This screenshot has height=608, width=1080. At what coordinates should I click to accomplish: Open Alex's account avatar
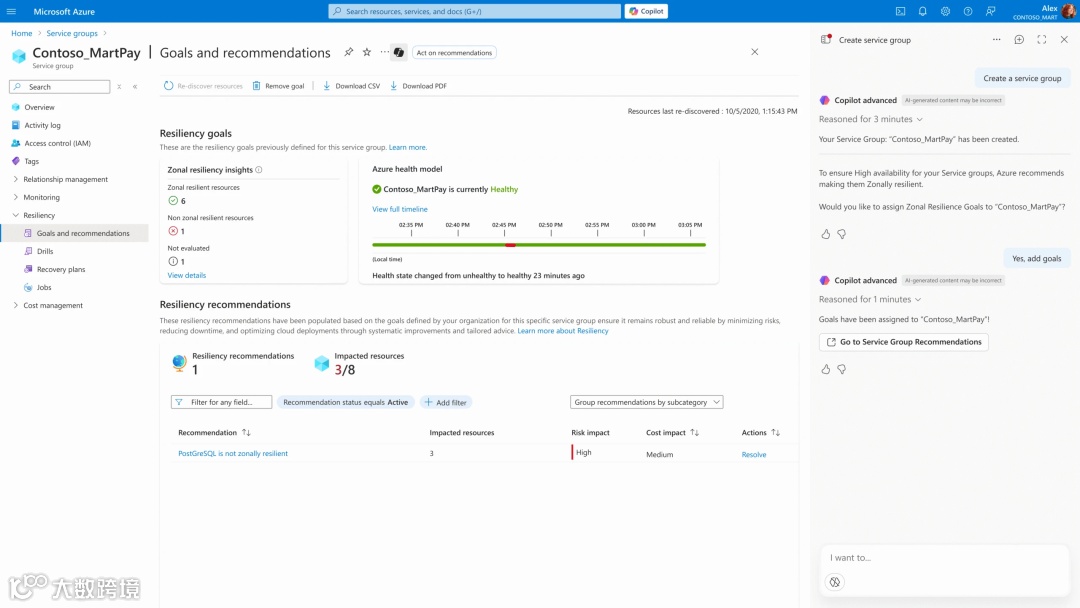click(x=1068, y=12)
